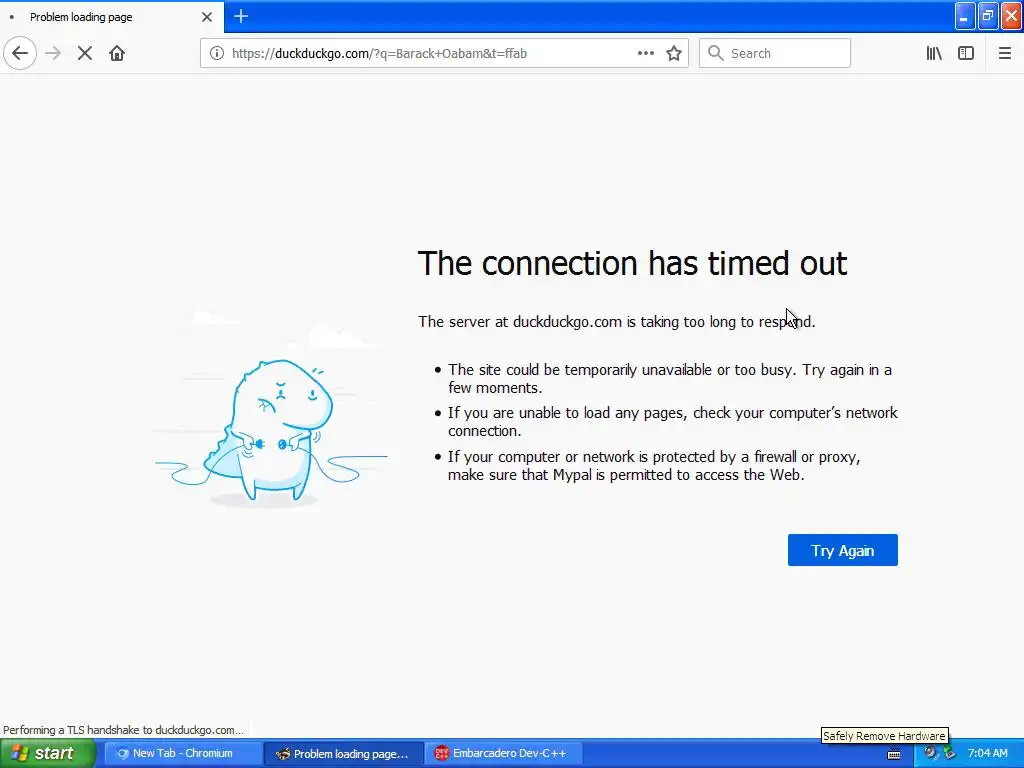Screen dimensions: 1024x768
Task: Click the firewall or proxy bullet text
Action: (x=654, y=466)
